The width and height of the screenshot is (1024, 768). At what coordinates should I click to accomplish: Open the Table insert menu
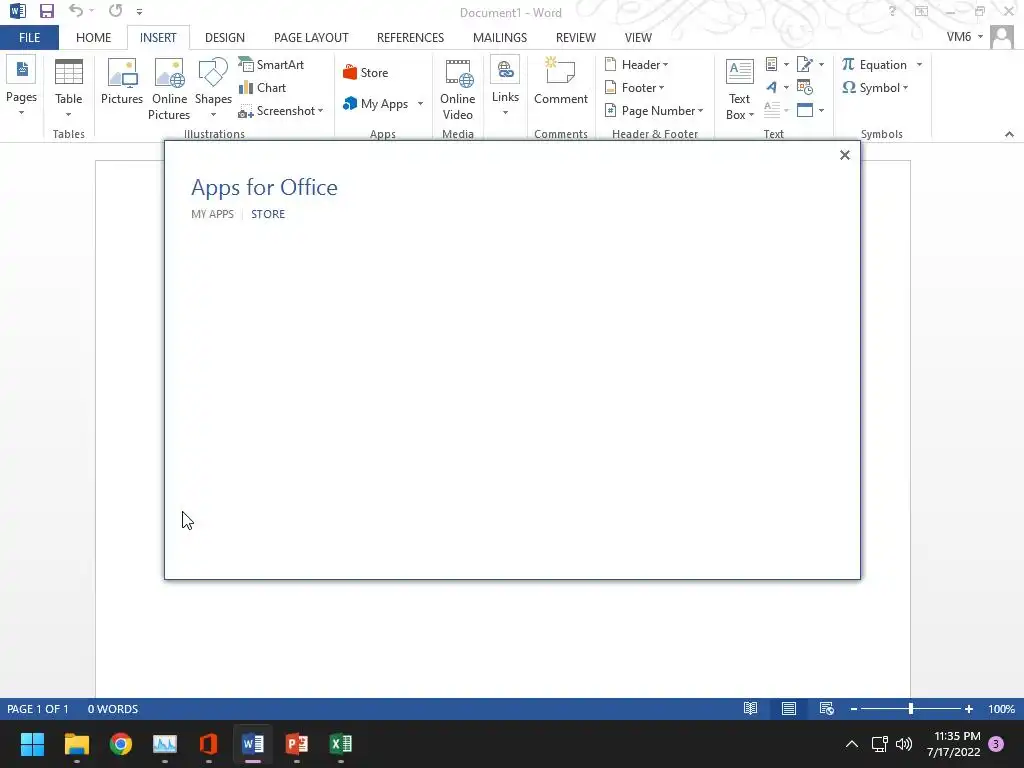pos(69,88)
